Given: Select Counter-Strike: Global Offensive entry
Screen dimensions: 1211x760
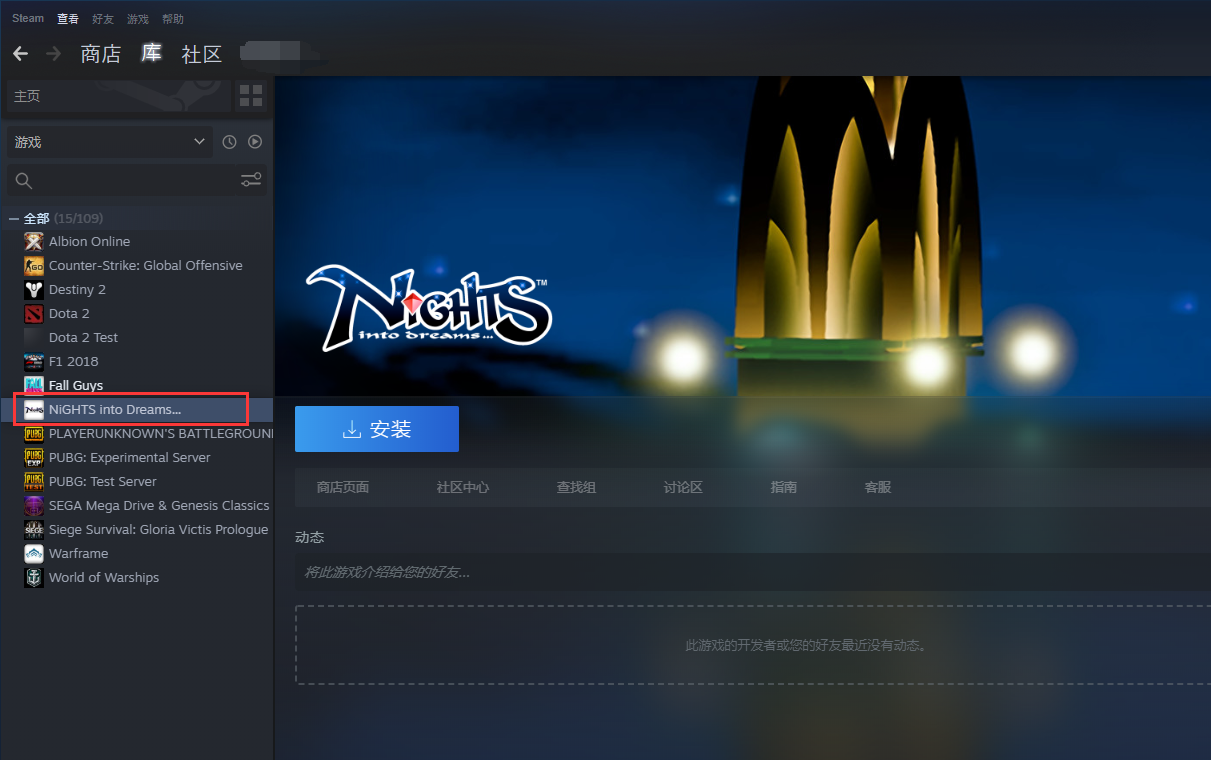Looking at the screenshot, I should (146, 265).
